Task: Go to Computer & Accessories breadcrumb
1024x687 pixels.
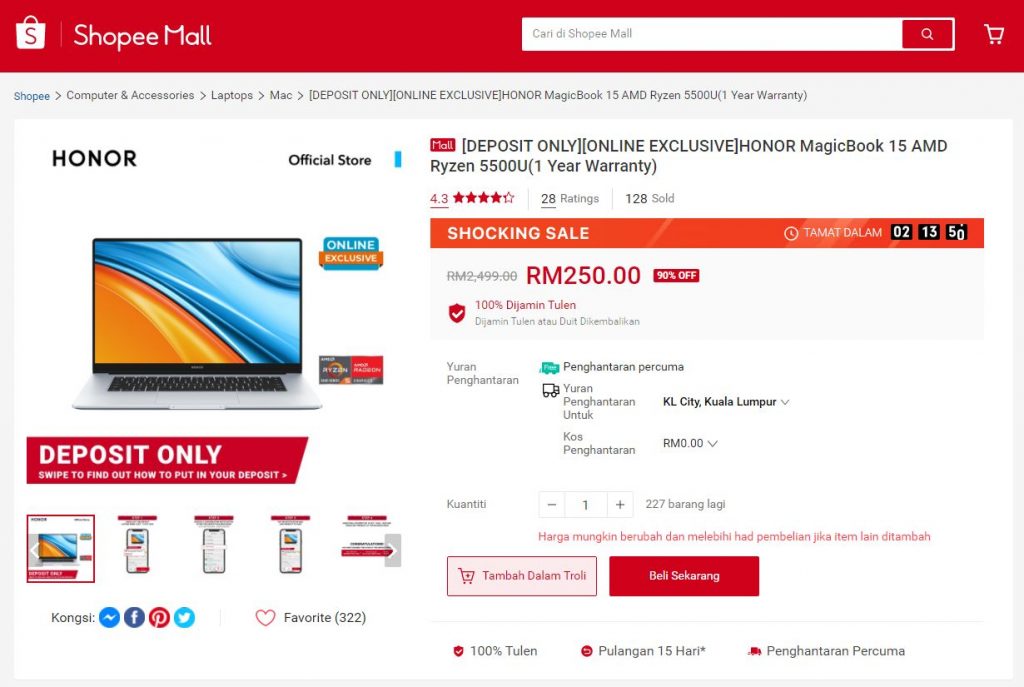Action: 131,95
